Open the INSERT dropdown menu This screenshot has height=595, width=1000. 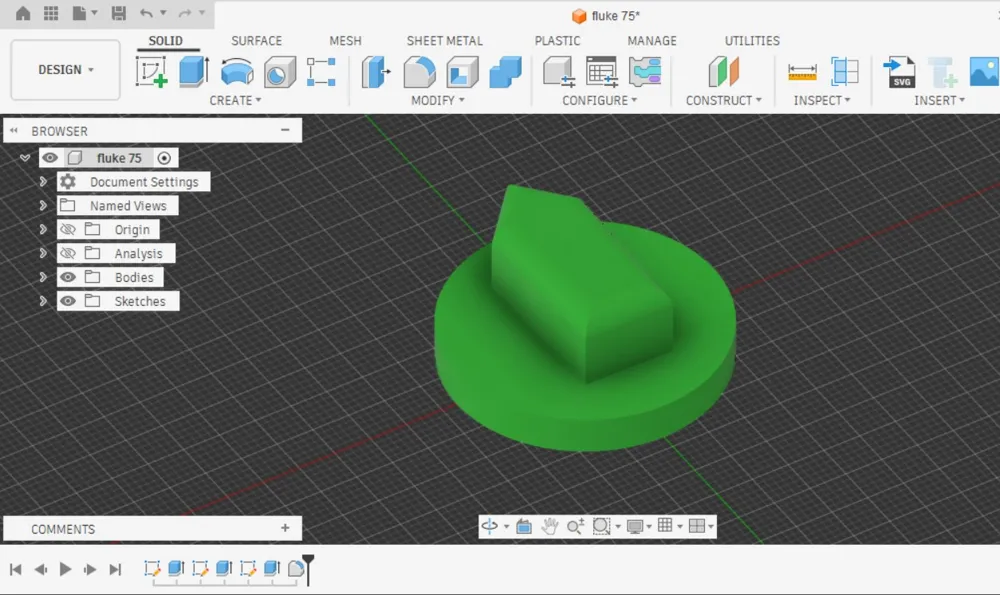pyautogui.click(x=939, y=100)
